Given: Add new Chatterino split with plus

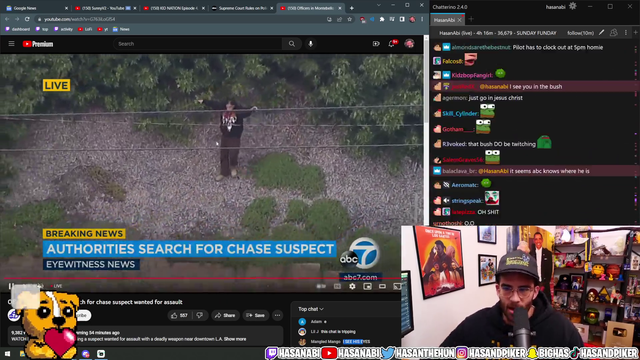Looking at the screenshot, I should click(x=636, y=33).
